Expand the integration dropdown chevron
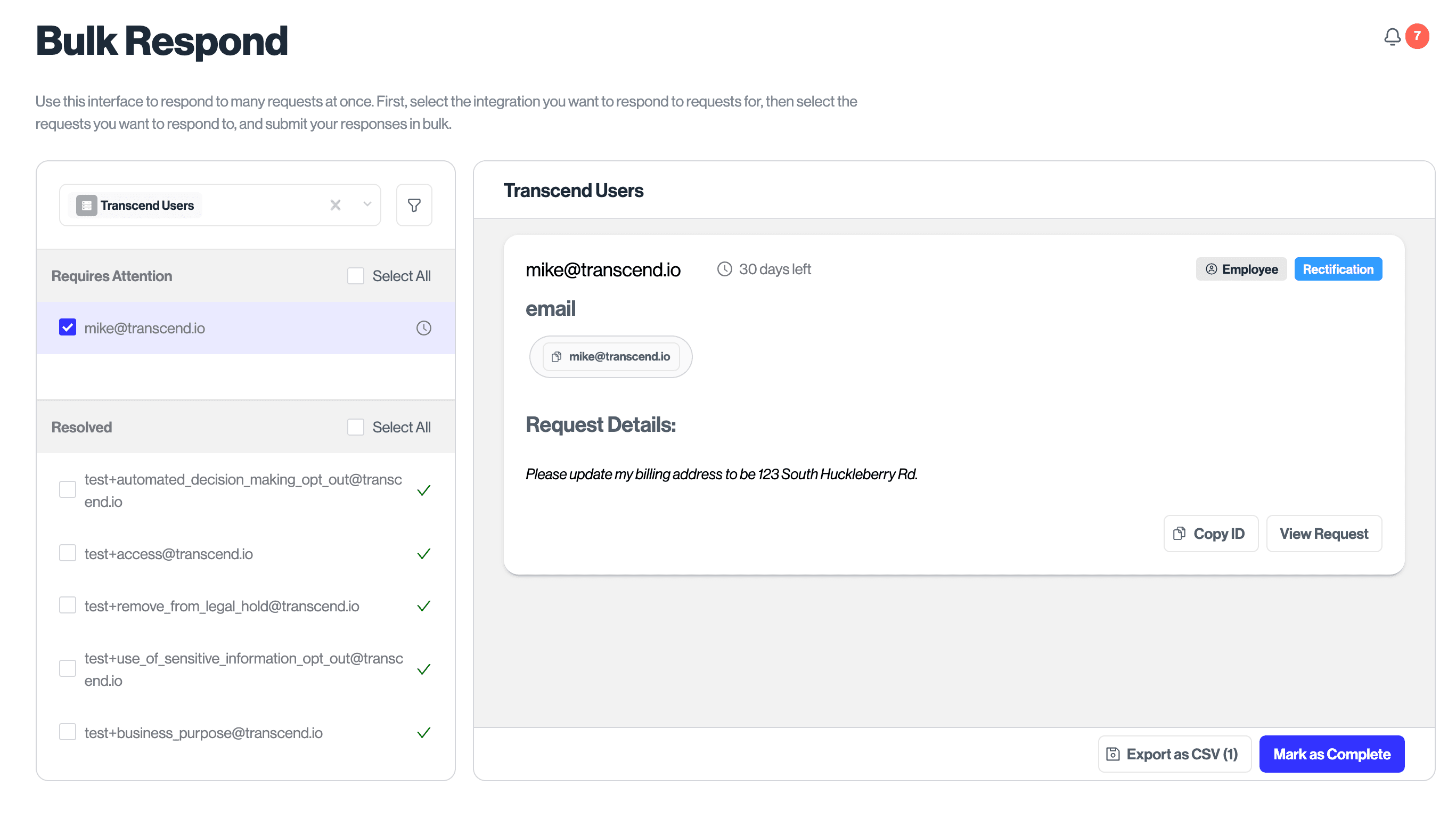Viewport: 1456px width, 819px height. pos(367,204)
